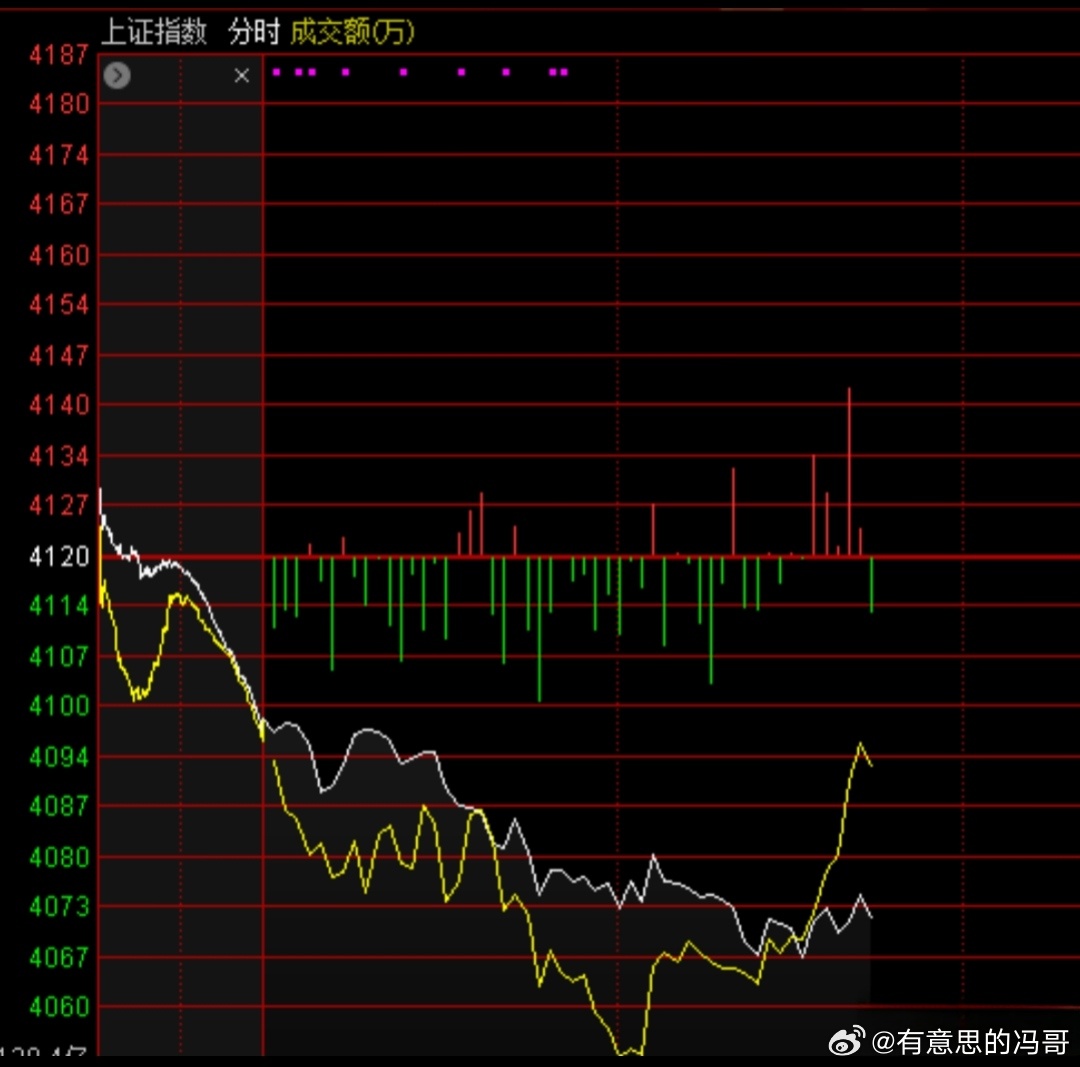Click the green 4087 axis label

tap(59, 807)
